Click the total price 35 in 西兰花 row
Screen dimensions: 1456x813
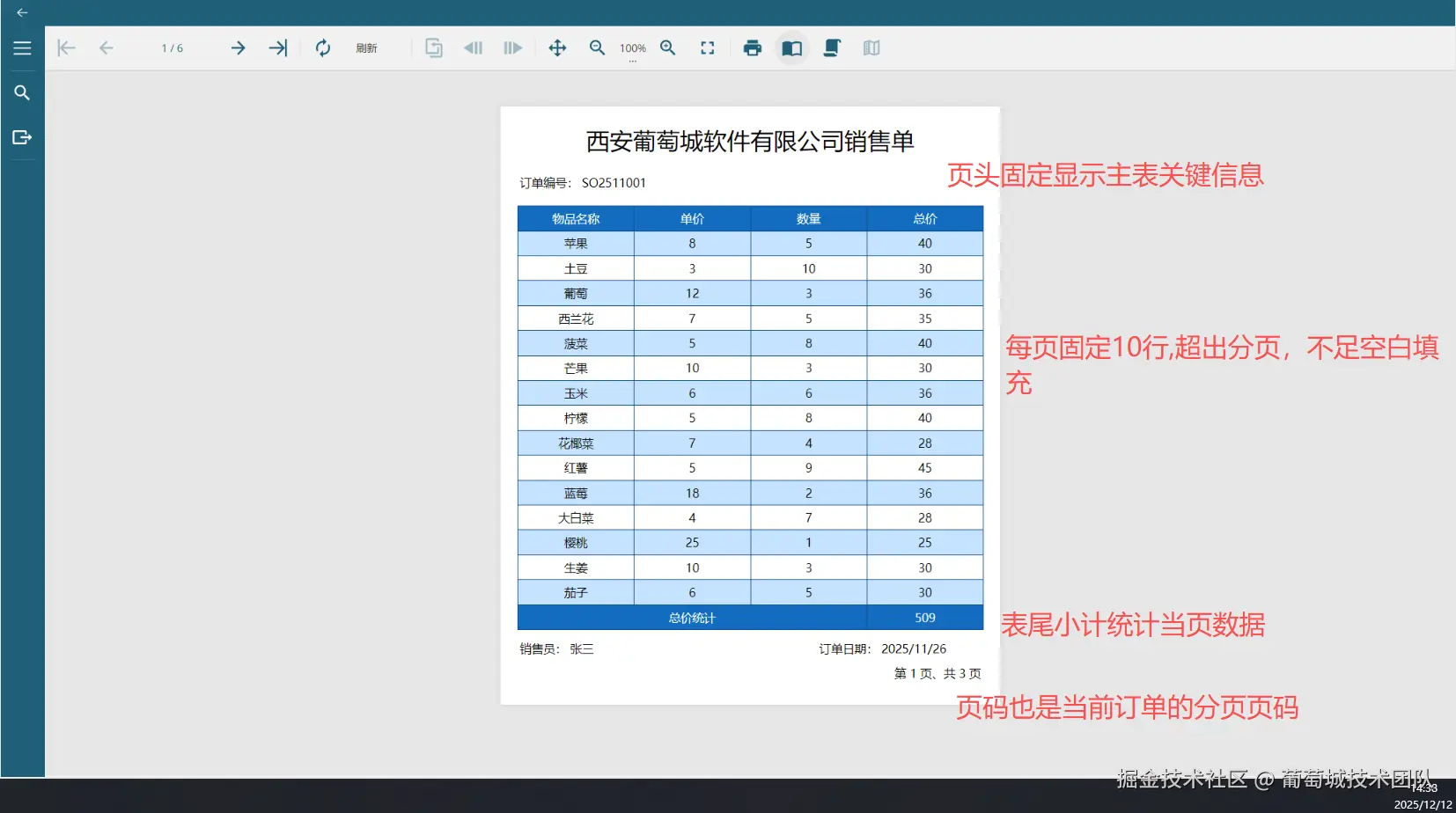coord(925,319)
